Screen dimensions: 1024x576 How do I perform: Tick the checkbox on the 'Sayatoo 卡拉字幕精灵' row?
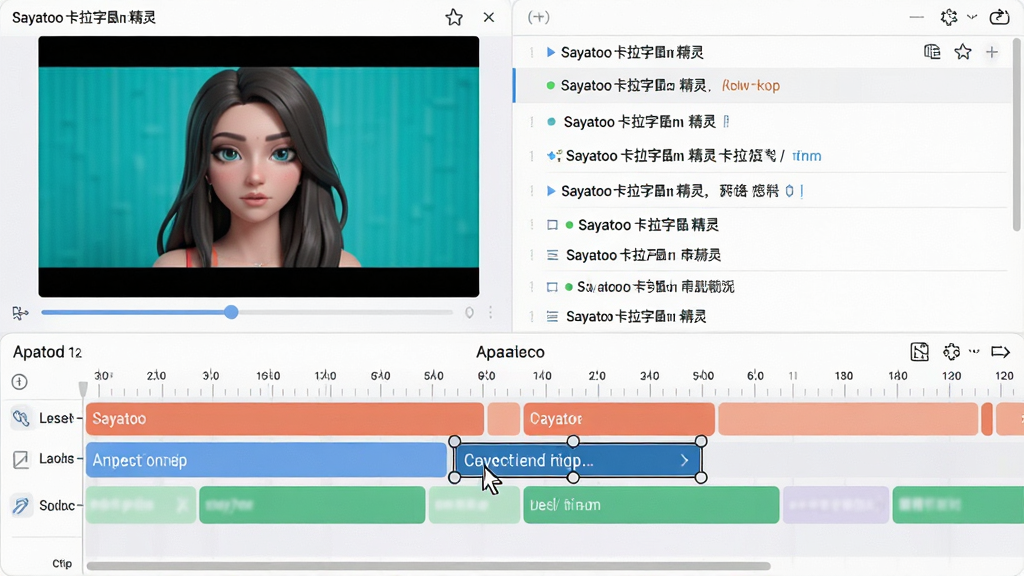(x=552, y=225)
